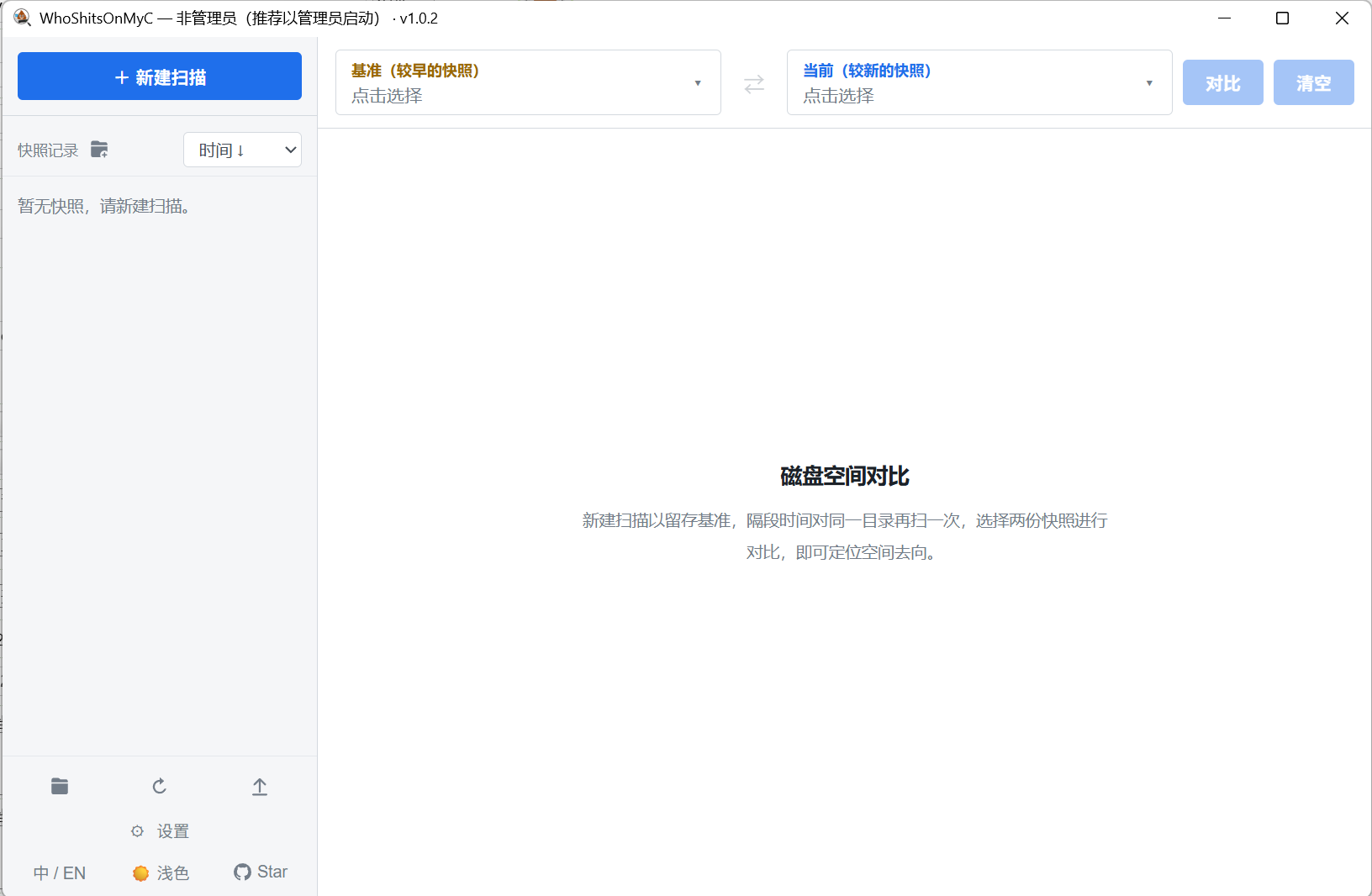Open the GitHub Star link
Viewport: 1372px width, 896px height.
pyautogui.click(x=261, y=872)
